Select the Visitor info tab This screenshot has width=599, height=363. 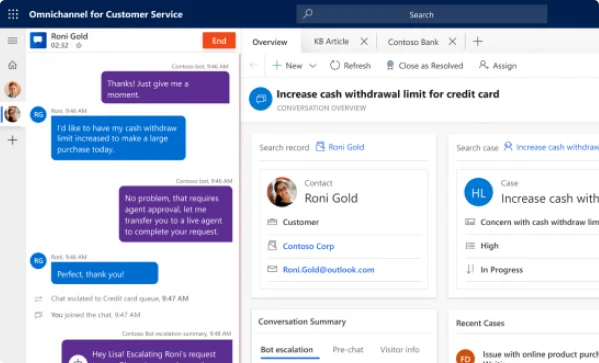coord(400,350)
